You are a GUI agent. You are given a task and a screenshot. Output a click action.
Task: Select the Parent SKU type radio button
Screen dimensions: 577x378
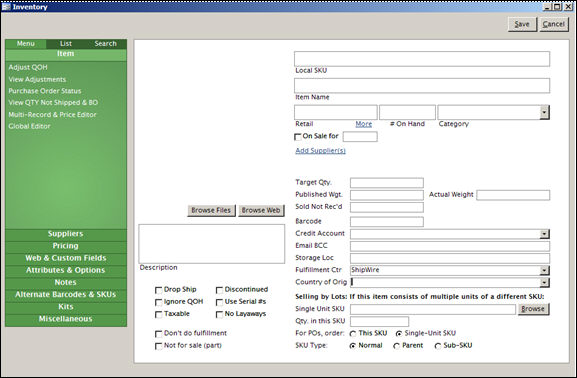[x=397, y=346]
